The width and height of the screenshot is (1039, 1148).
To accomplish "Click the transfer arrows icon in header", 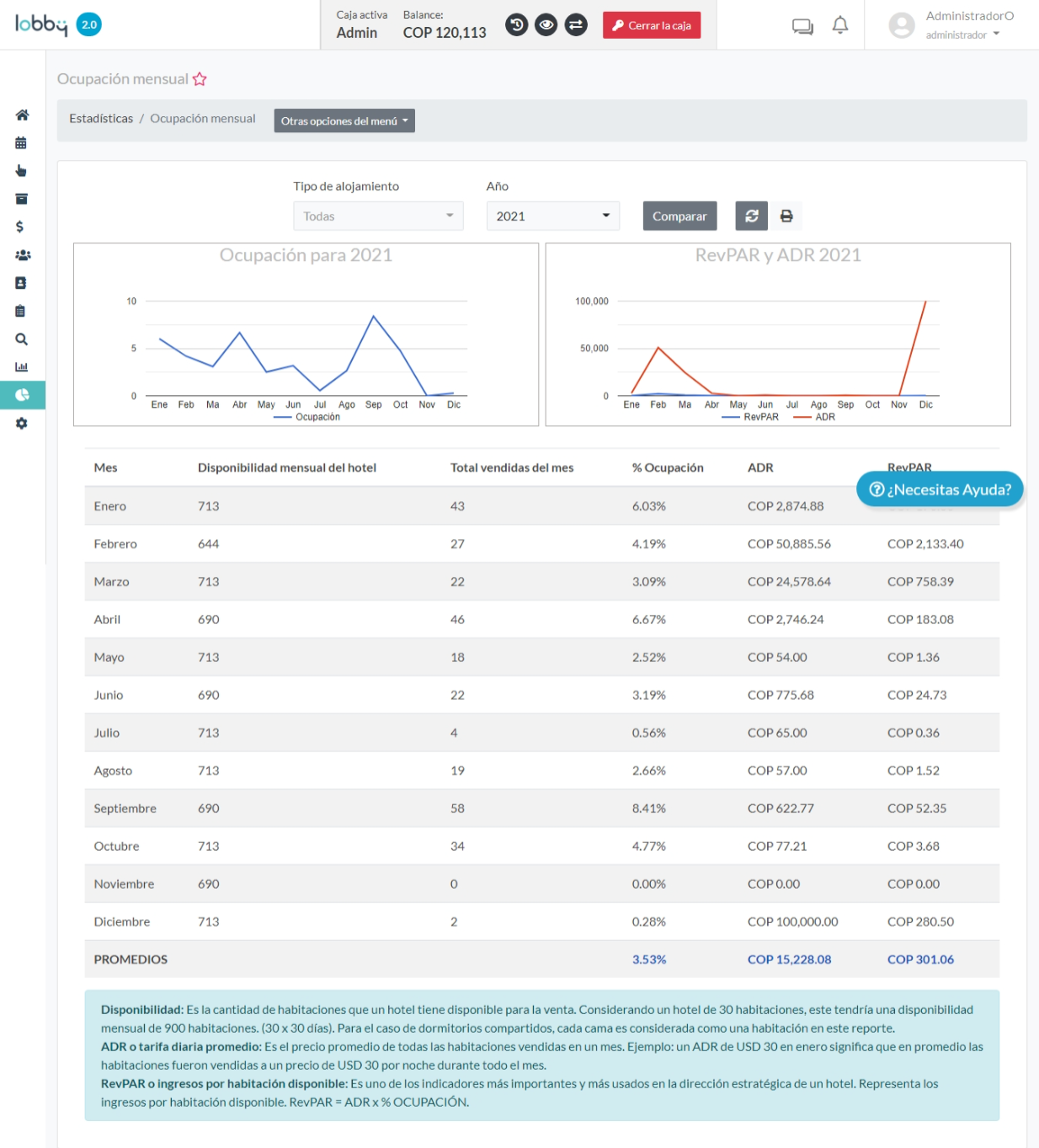I will 576,25.
